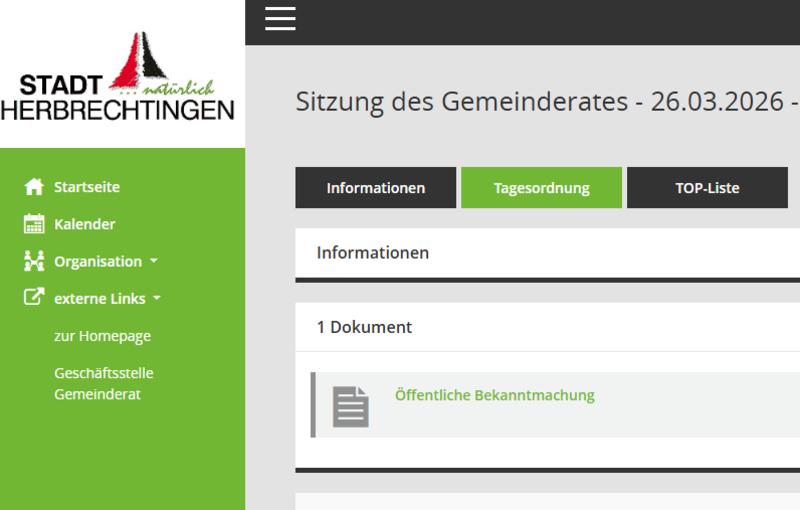Open the Kalender sidebar link

[x=84, y=224]
